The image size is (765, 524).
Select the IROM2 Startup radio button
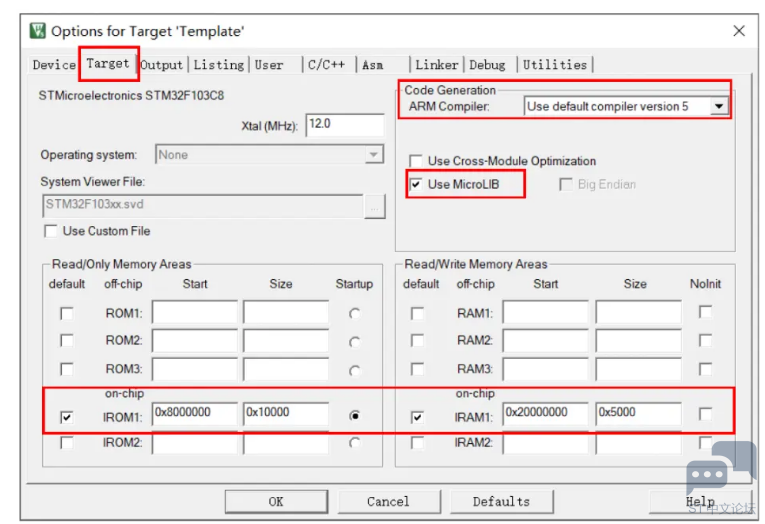pos(355,443)
